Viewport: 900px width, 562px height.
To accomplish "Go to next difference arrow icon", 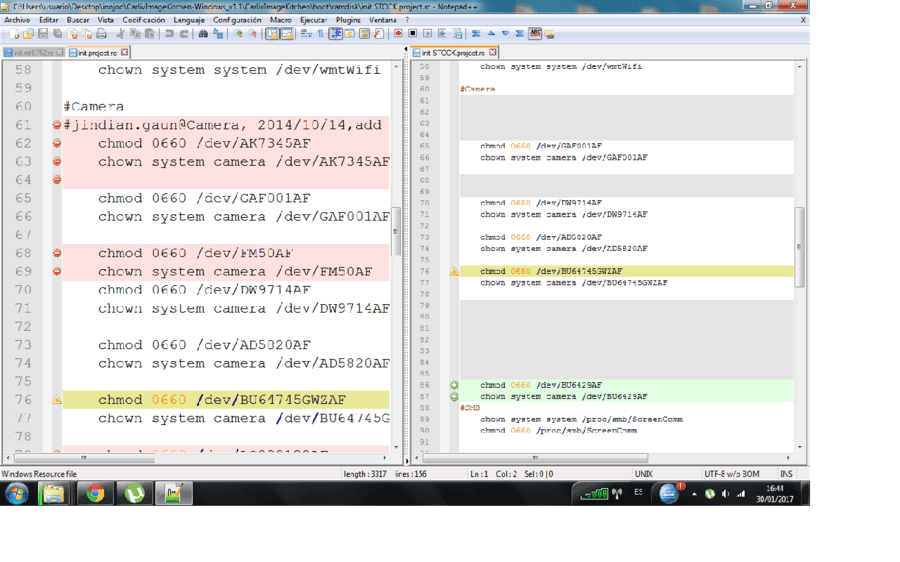I will pyautogui.click(x=505, y=34).
